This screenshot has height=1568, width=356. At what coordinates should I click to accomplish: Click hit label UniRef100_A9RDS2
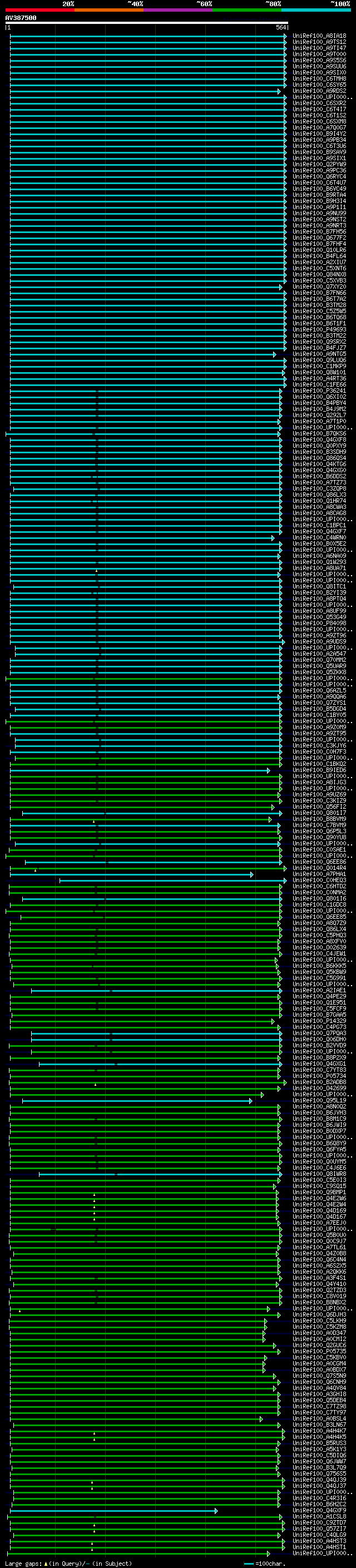(319, 91)
